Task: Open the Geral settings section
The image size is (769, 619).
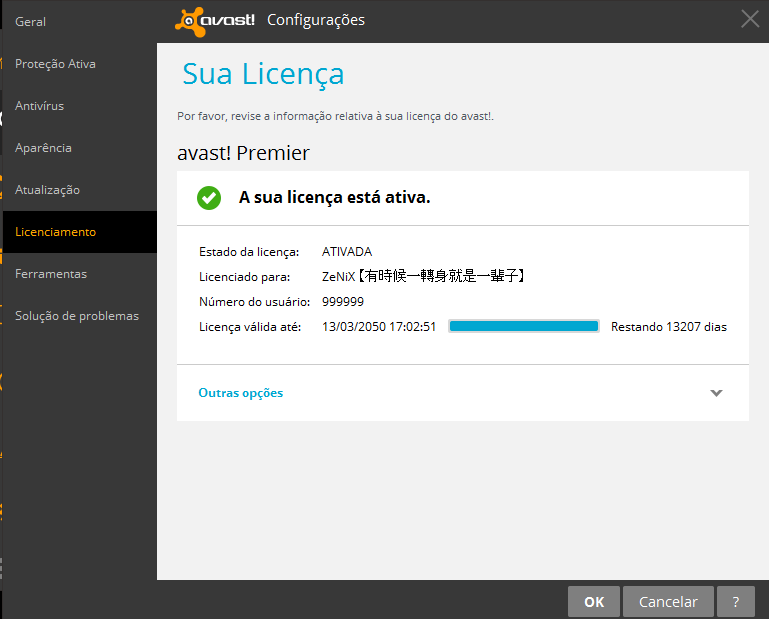Action: coord(30,22)
